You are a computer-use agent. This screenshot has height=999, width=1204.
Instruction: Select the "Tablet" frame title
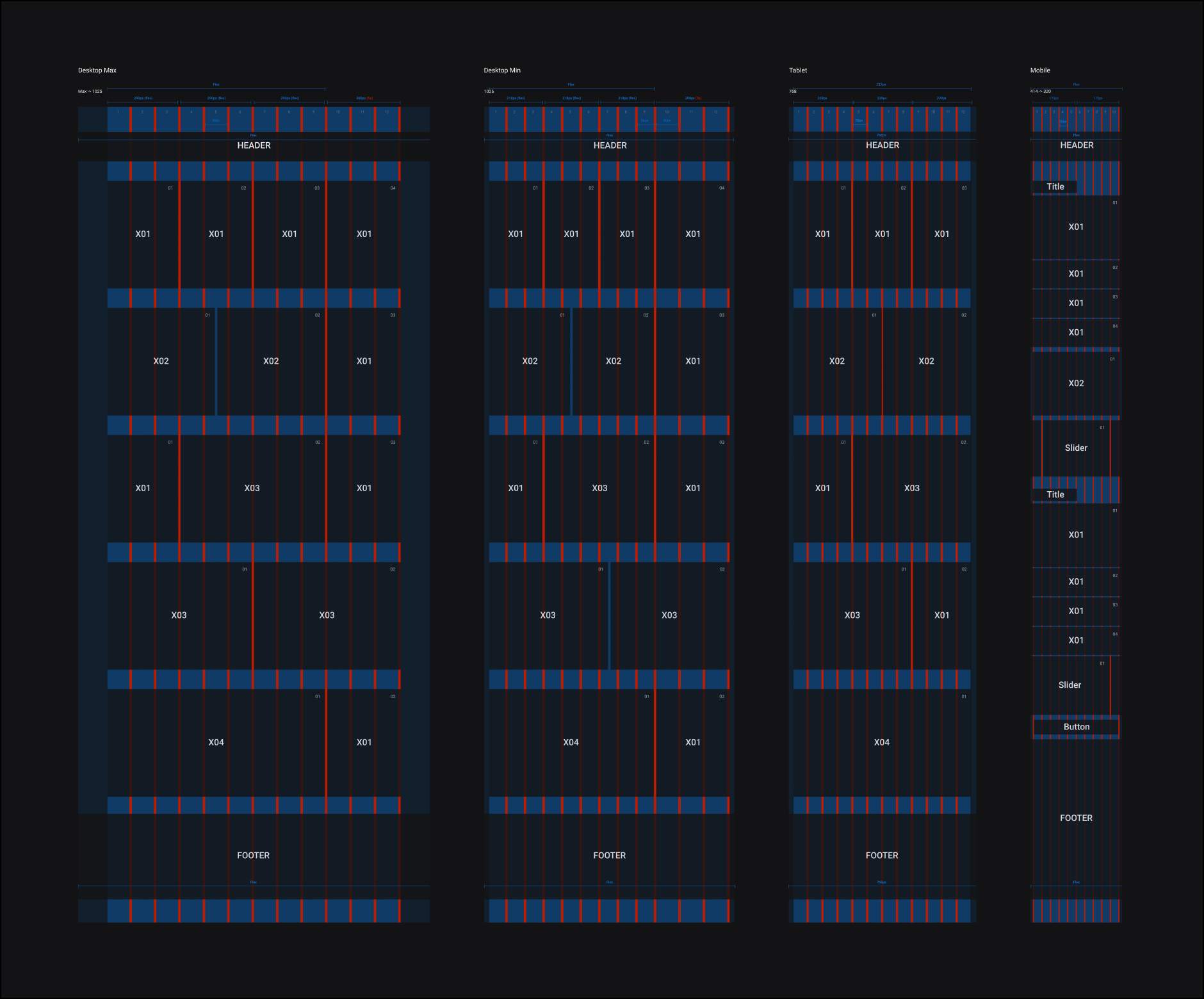[x=798, y=70]
